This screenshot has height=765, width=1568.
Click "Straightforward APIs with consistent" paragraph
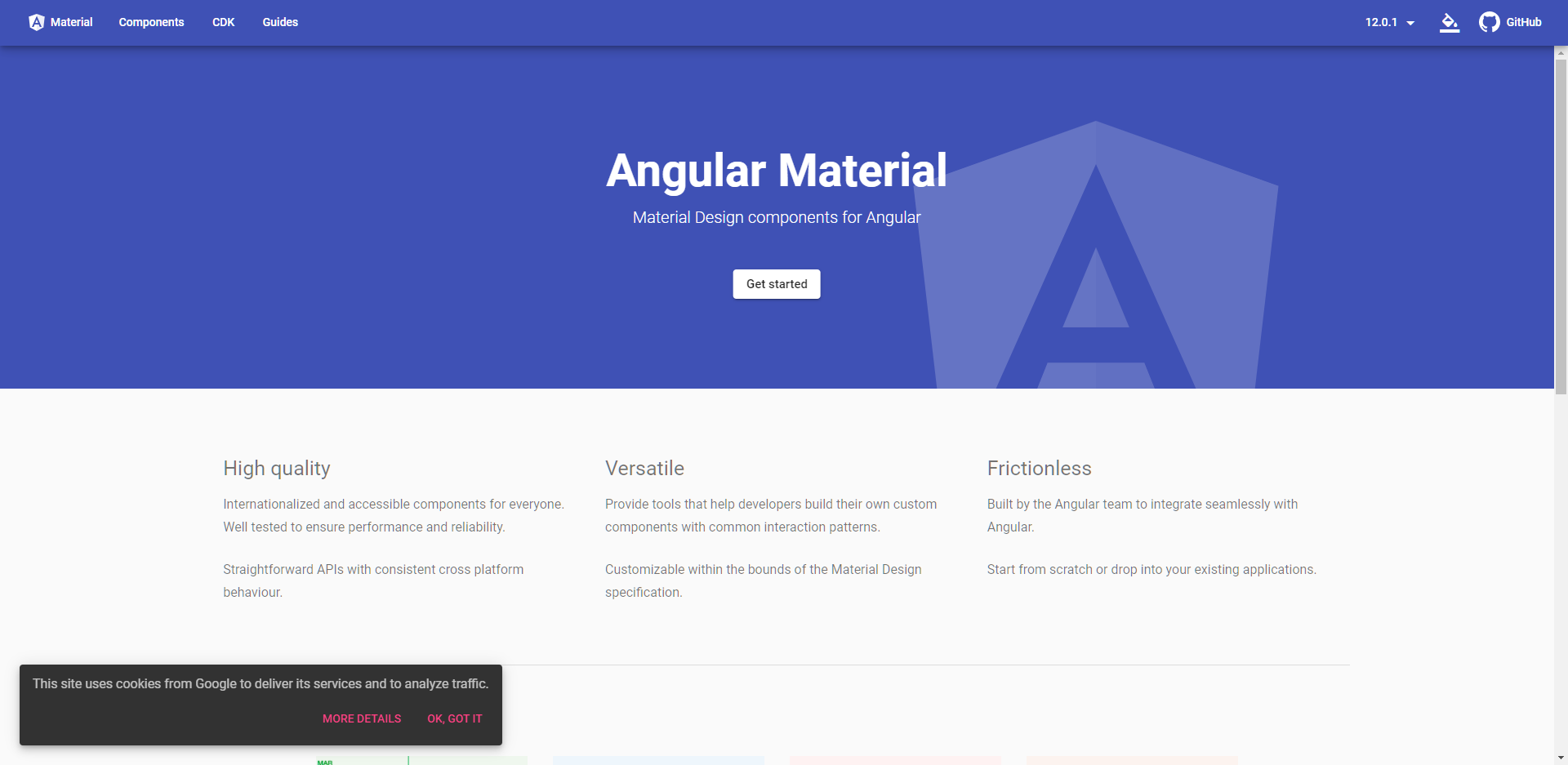point(373,580)
